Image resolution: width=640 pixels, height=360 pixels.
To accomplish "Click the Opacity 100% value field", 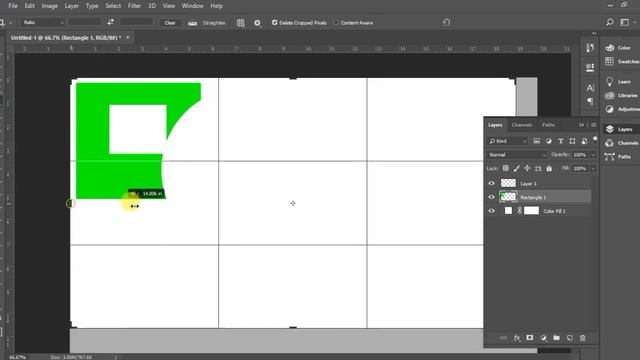I will tap(580, 155).
